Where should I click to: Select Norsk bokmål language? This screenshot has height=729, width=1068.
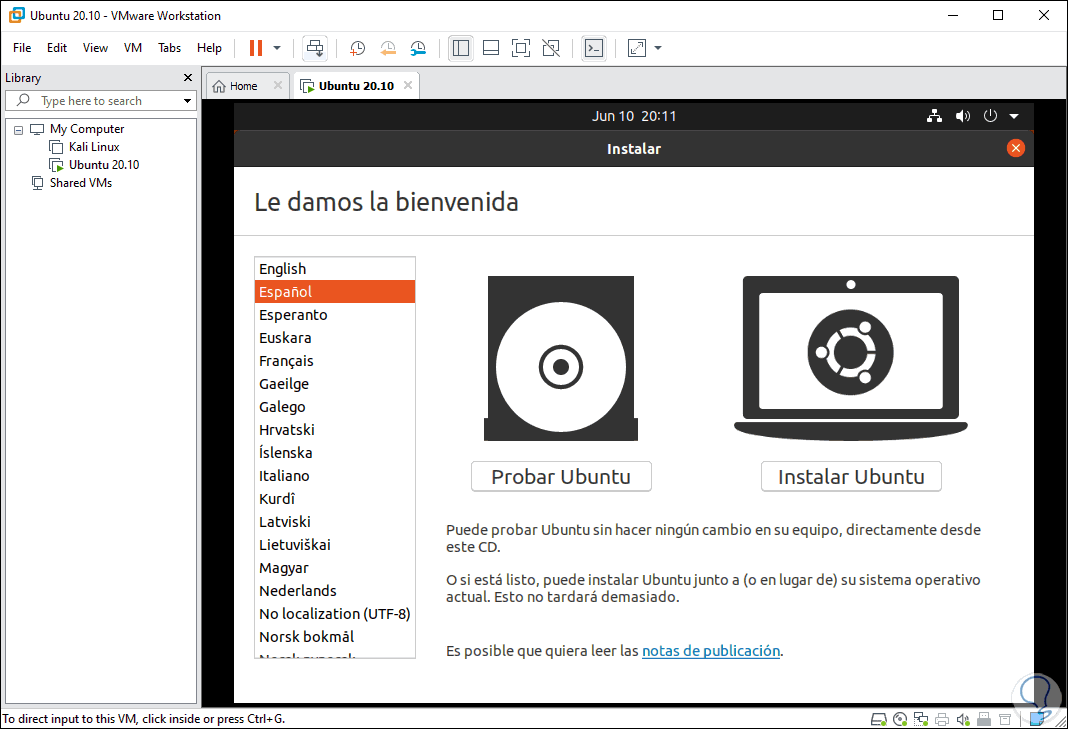click(334, 637)
